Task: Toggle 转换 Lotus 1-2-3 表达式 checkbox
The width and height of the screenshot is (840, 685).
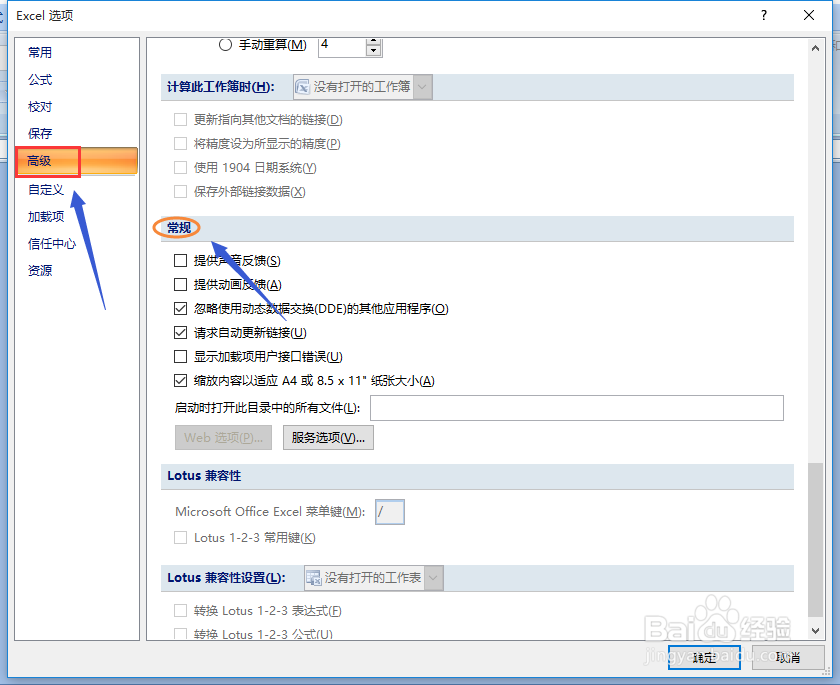Action: pos(181,611)
